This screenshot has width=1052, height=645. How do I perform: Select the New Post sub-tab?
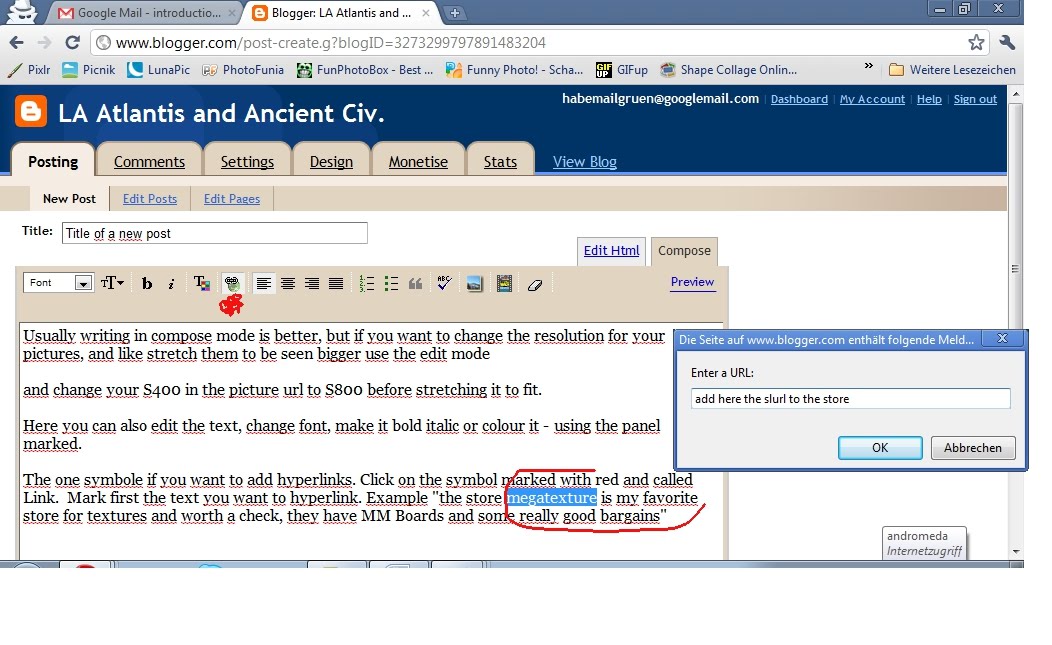[x=69, y=199]
